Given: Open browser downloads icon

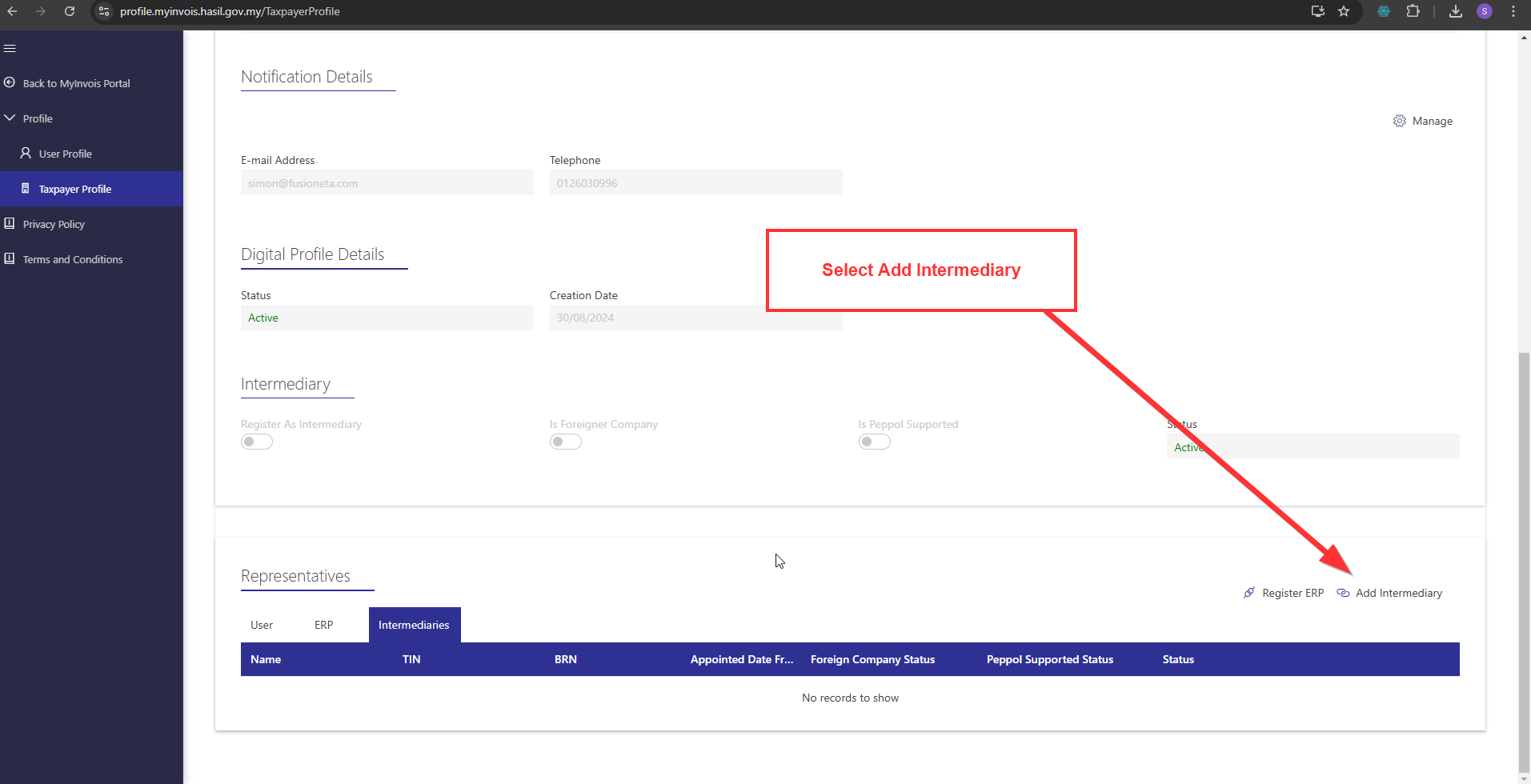Looking at the screenshot, I should click(1456, 11).
